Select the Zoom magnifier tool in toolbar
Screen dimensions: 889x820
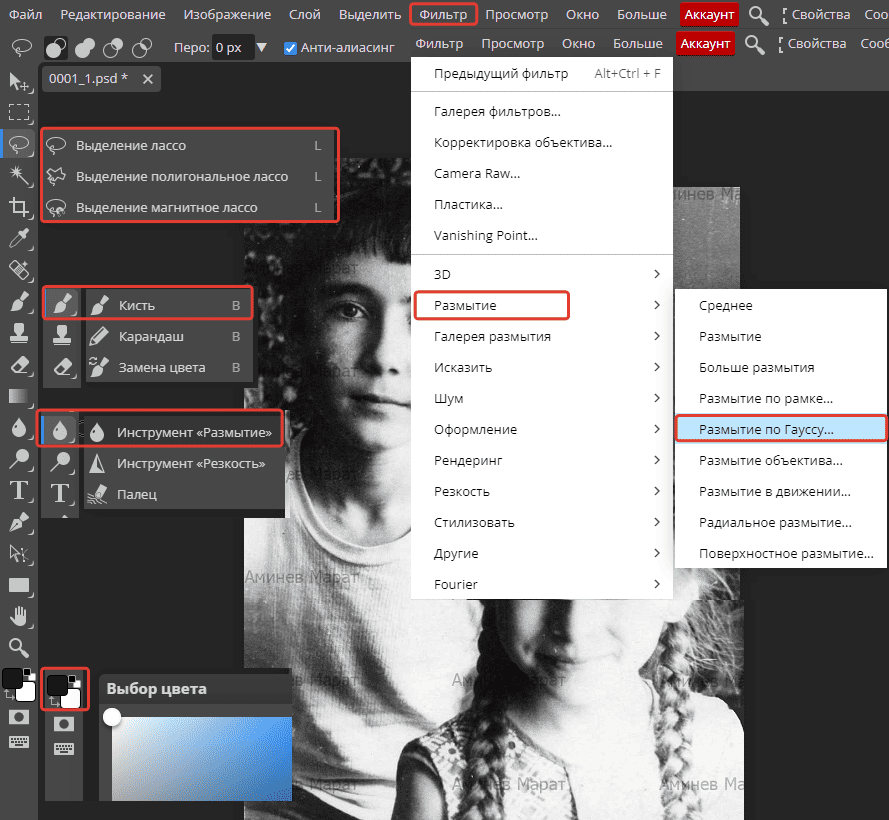[x=19, y=647]
